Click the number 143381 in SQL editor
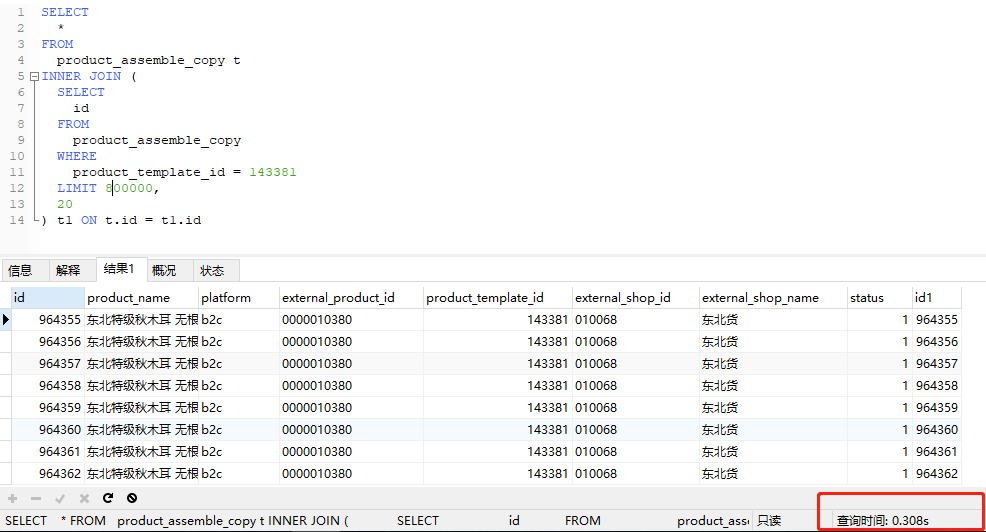The height and width of the screenshot is (532, 986). point(272,172)
